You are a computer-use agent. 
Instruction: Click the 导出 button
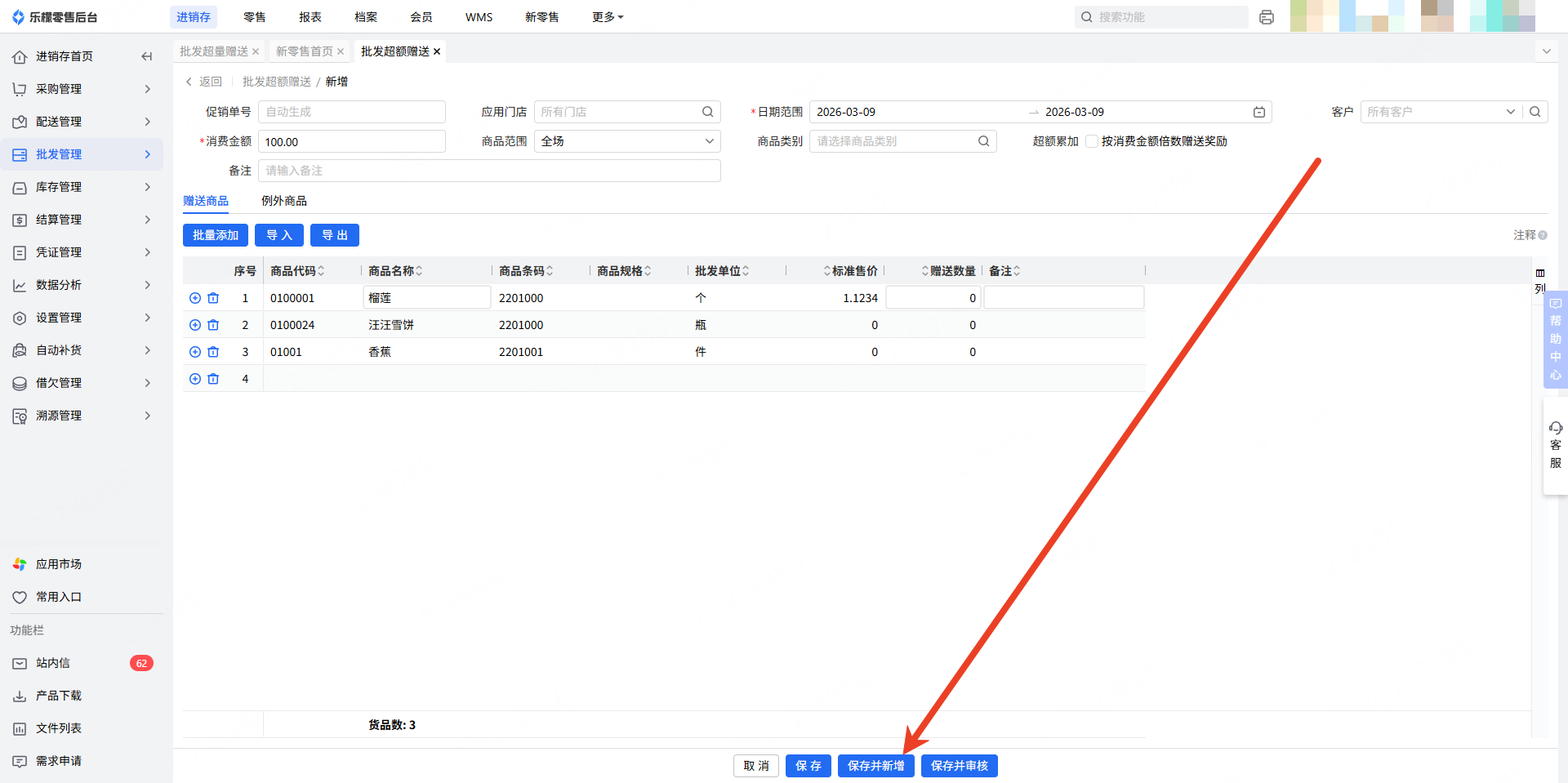(x=335, y=235)
